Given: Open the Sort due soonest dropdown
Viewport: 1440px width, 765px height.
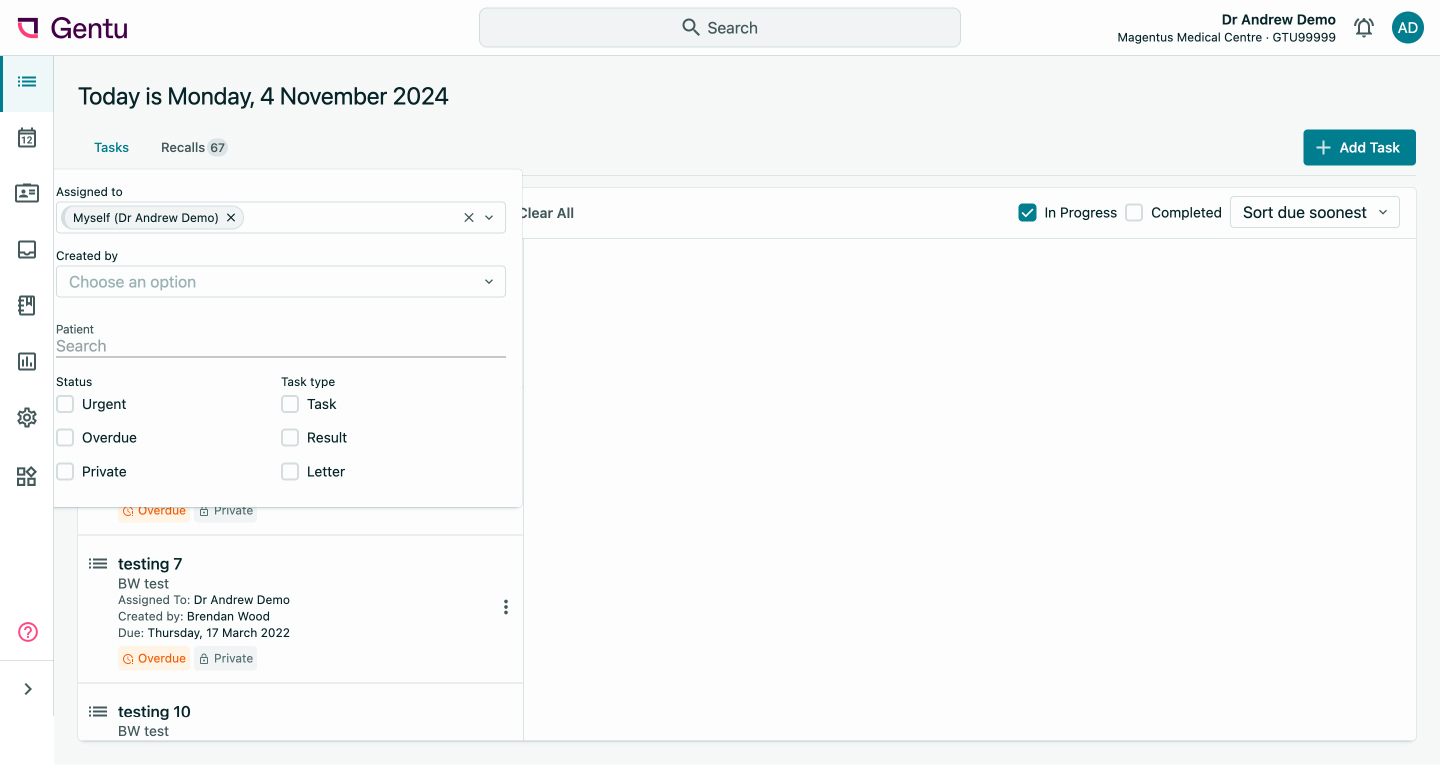Looking at the screenshot, I should pos(1314,212).
